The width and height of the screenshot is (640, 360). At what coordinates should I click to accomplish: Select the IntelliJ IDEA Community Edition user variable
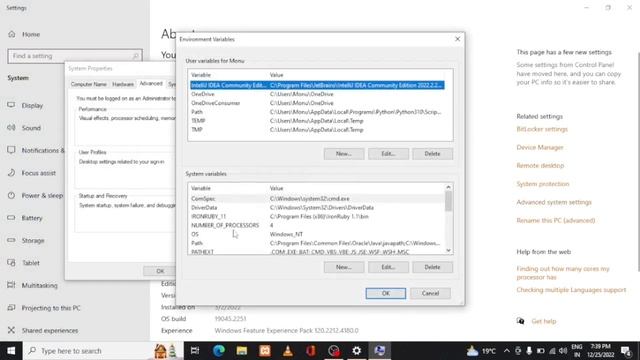(x=317, y=85)
